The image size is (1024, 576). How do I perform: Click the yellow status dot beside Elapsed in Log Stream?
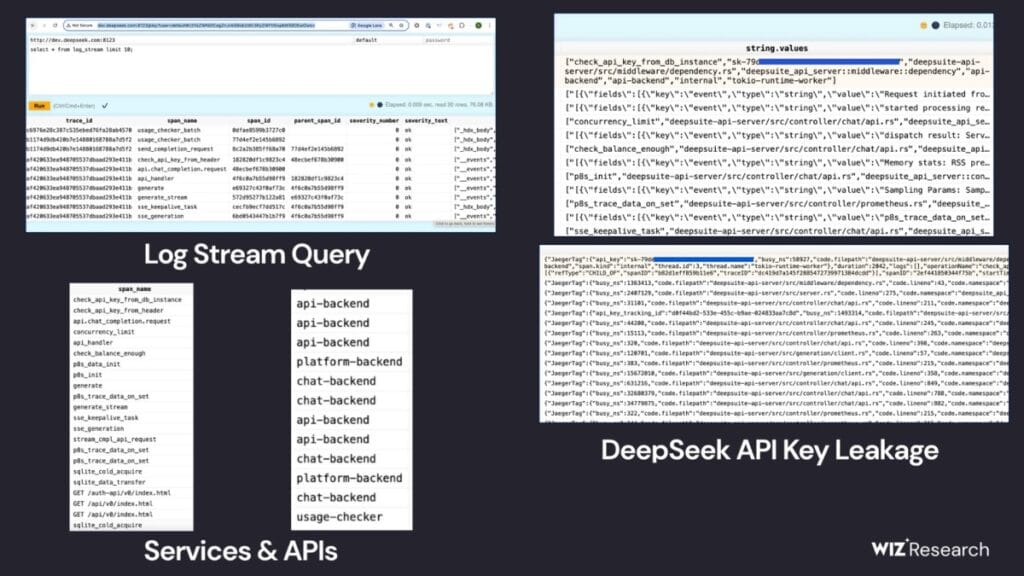372,104
